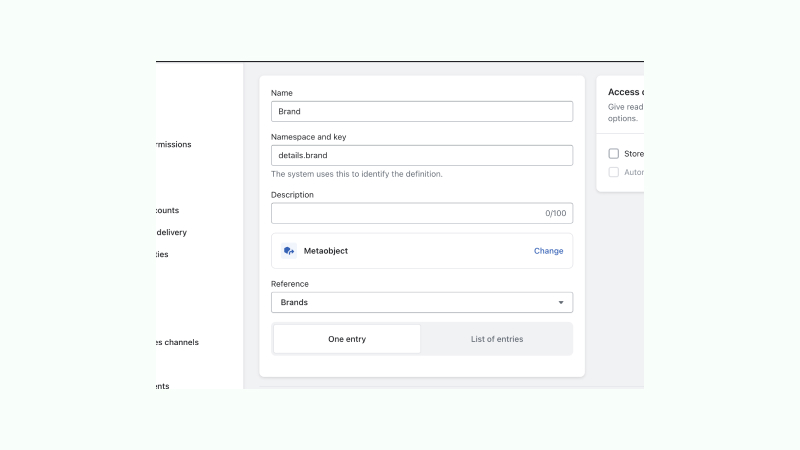Edit the Namespace and key field

point(421,155)
